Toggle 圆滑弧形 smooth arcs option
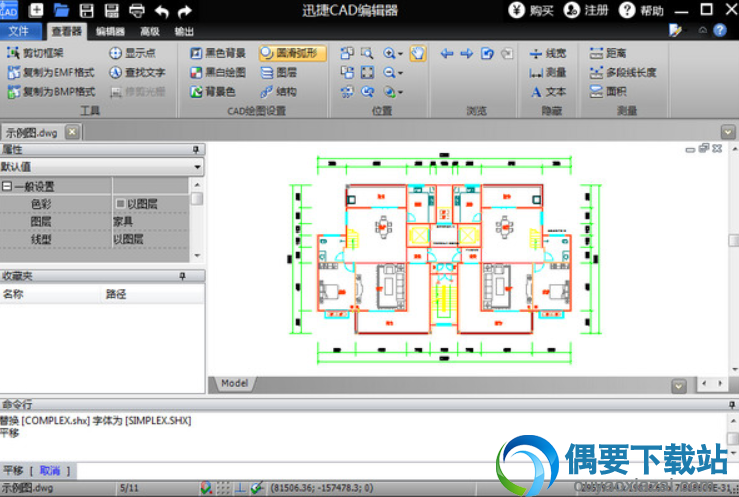739x497 pixels. [x=292, y=53]
